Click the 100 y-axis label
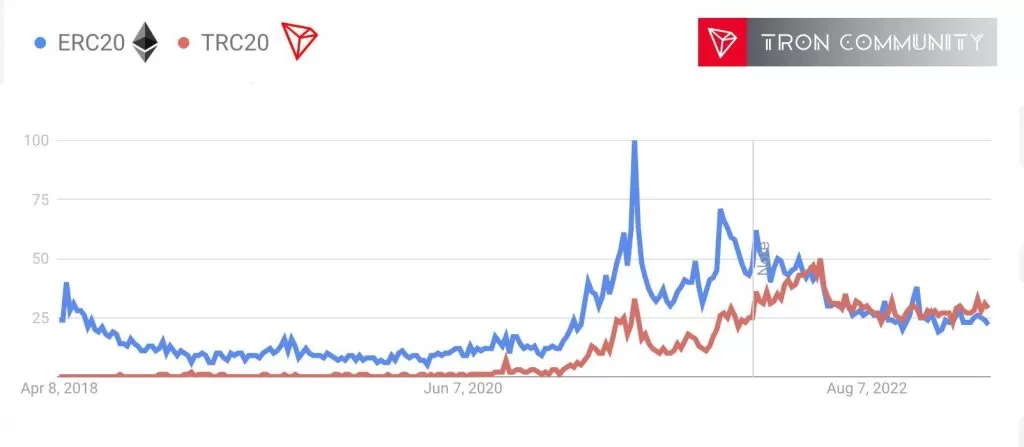This screenshot has width=1024, height=447. (x=37, y=140)
